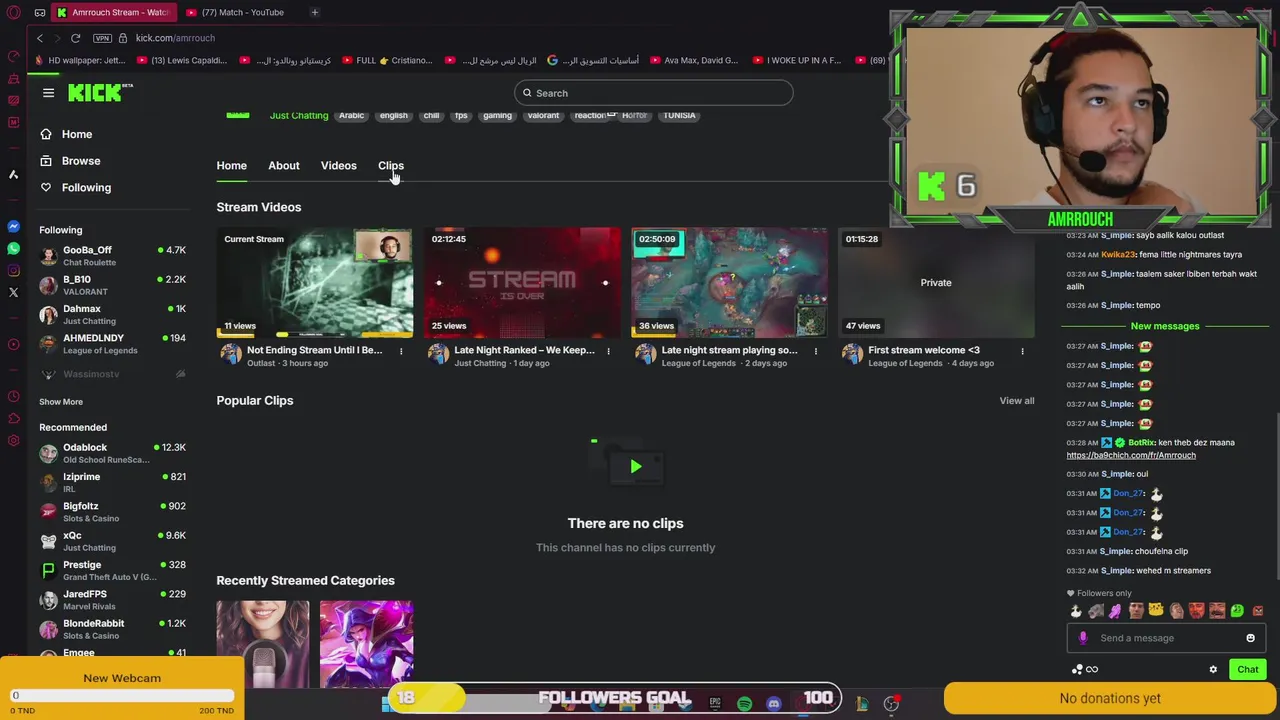Expand Show More followed channels
Screen dimensions: 1280x720
(61, 402)
